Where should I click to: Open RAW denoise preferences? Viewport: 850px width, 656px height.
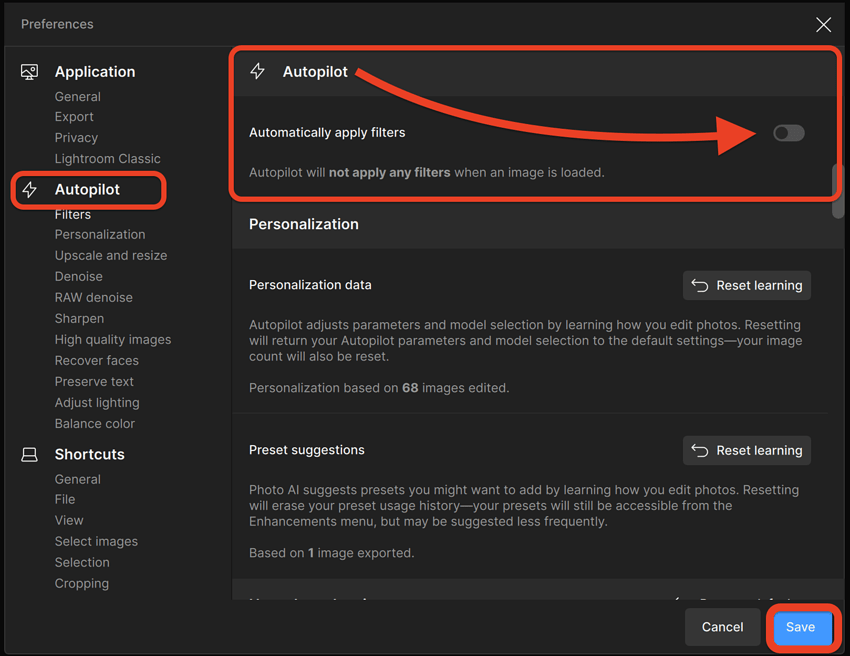click(93, 298)
